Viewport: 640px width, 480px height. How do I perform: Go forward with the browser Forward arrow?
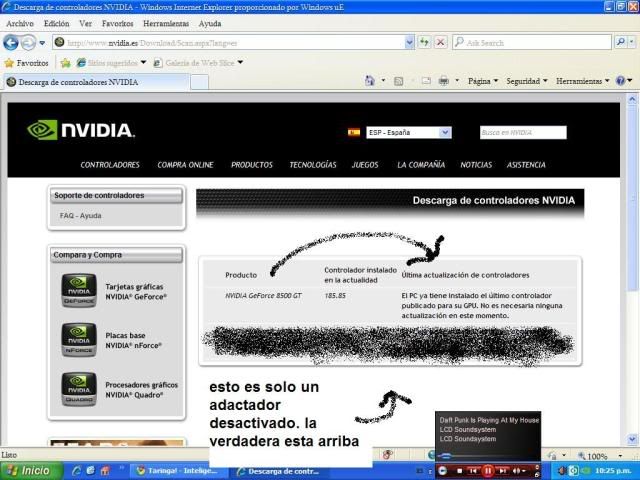click(x=28, y=42)
